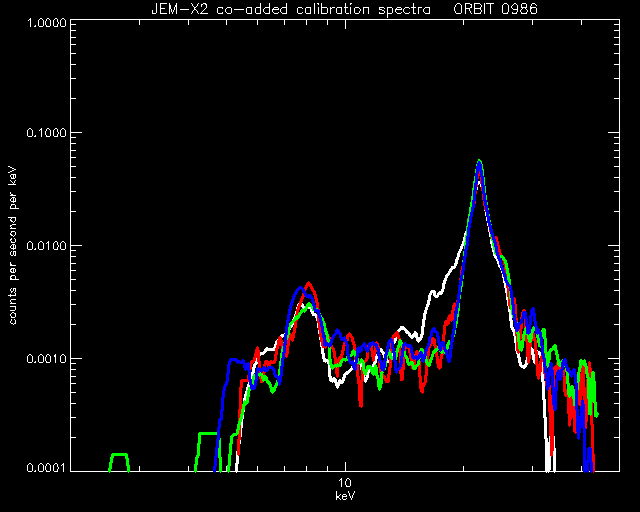This screenshot has height=512, width=640.
Task: Click the red dip reaching lowest mid-spectrum
Action: point(361,403)
